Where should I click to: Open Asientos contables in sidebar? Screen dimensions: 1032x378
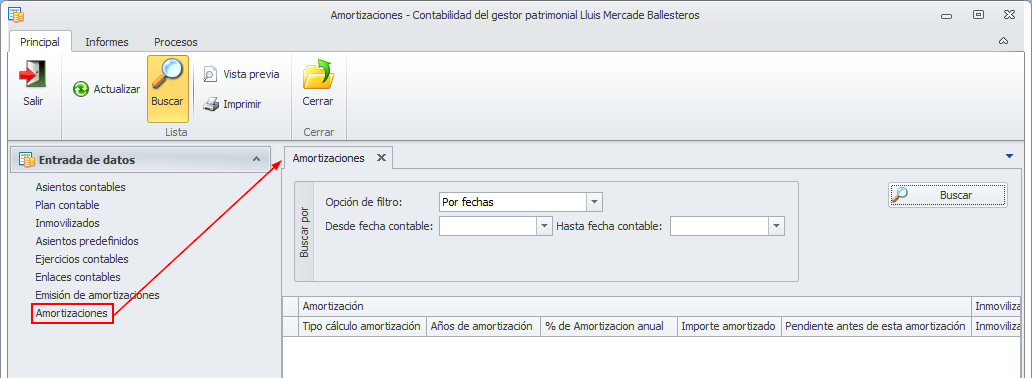pyautogui.click(x=80, y=187)
